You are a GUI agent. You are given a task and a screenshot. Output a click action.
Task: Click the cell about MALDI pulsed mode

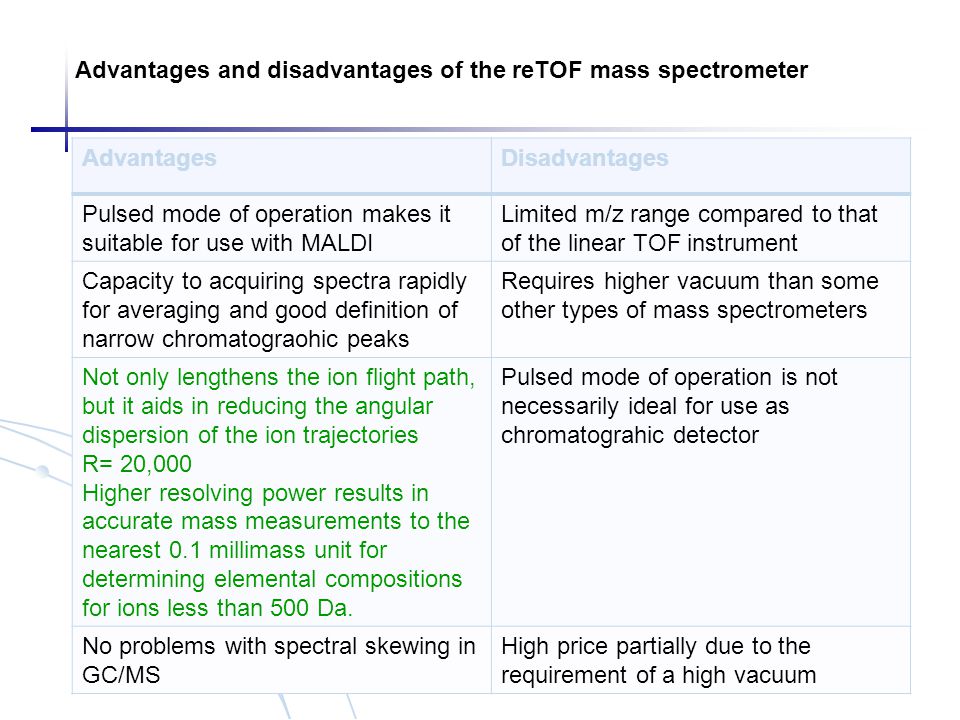coord(281,228)
